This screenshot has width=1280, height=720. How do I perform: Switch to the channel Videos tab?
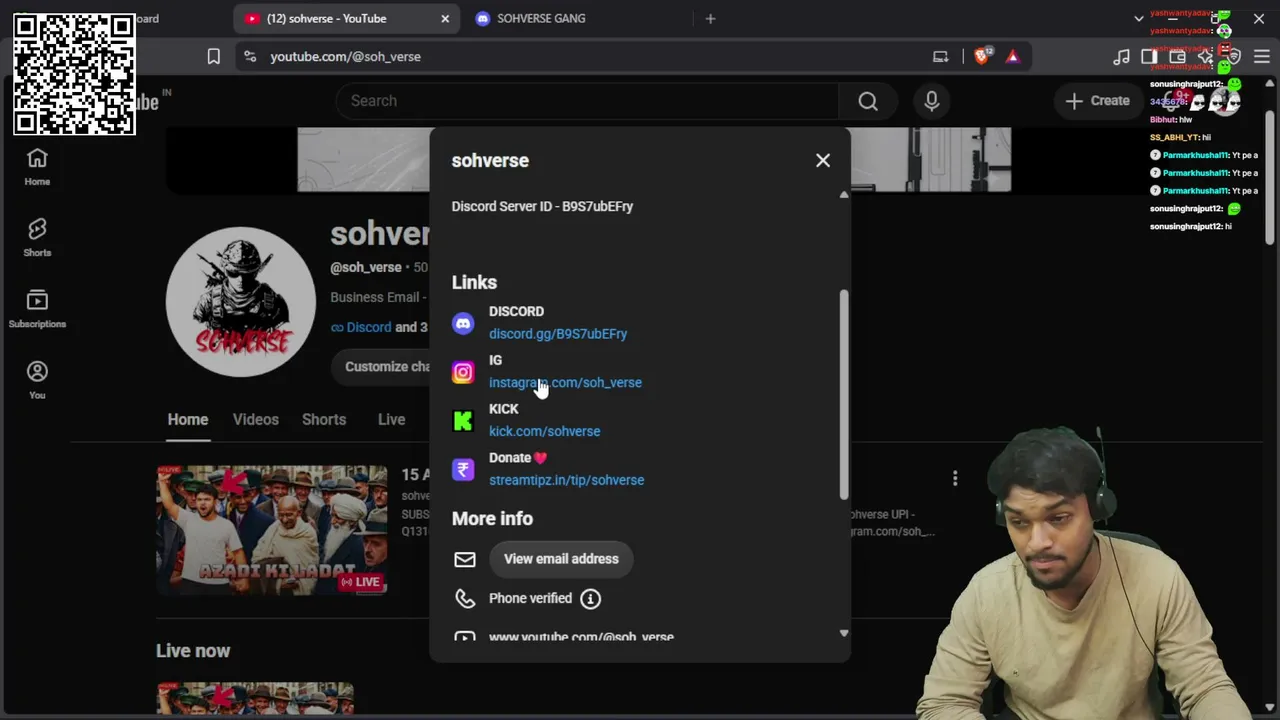tap(256, 420)
